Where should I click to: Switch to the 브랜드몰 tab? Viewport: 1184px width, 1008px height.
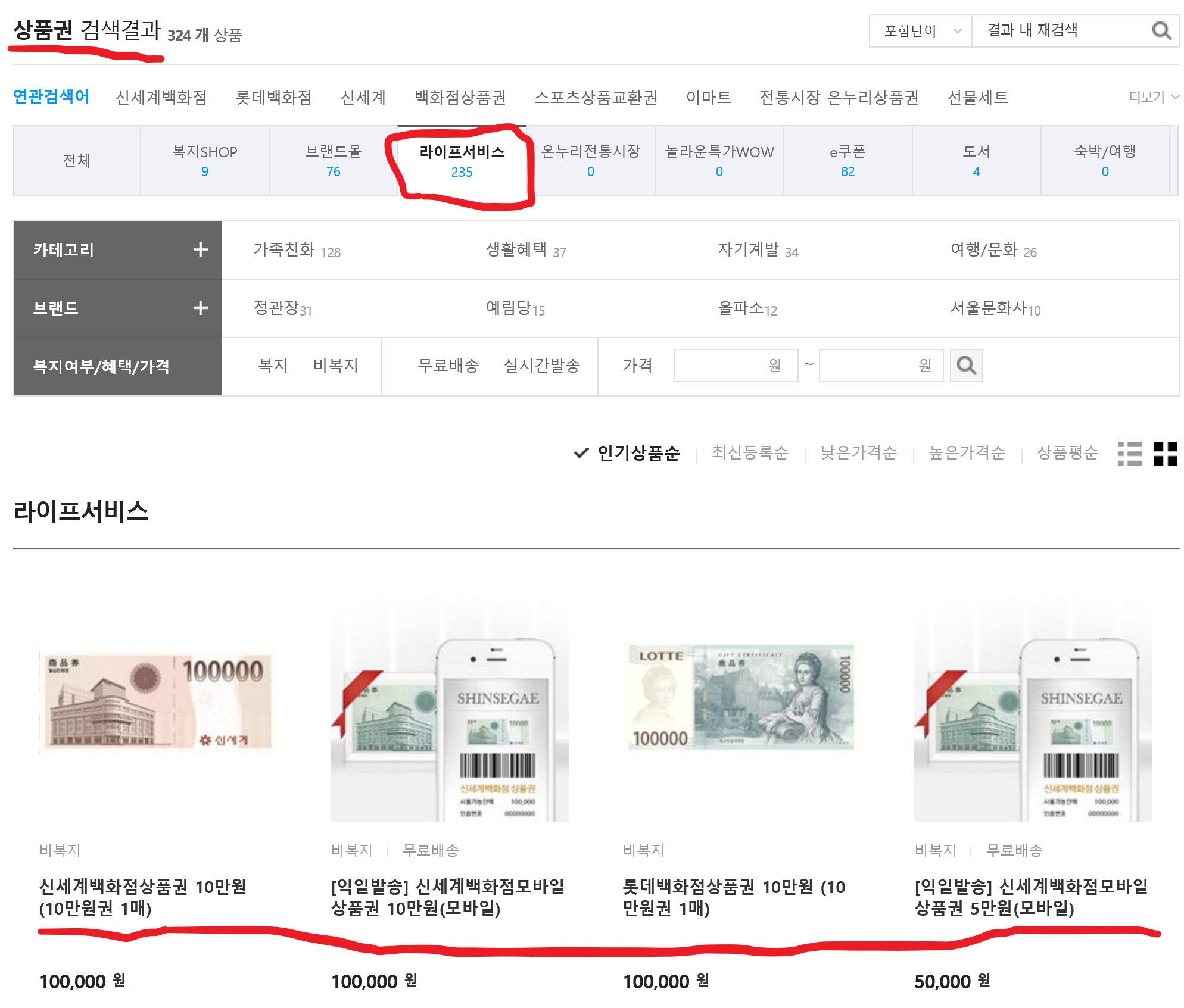point(333,161)
